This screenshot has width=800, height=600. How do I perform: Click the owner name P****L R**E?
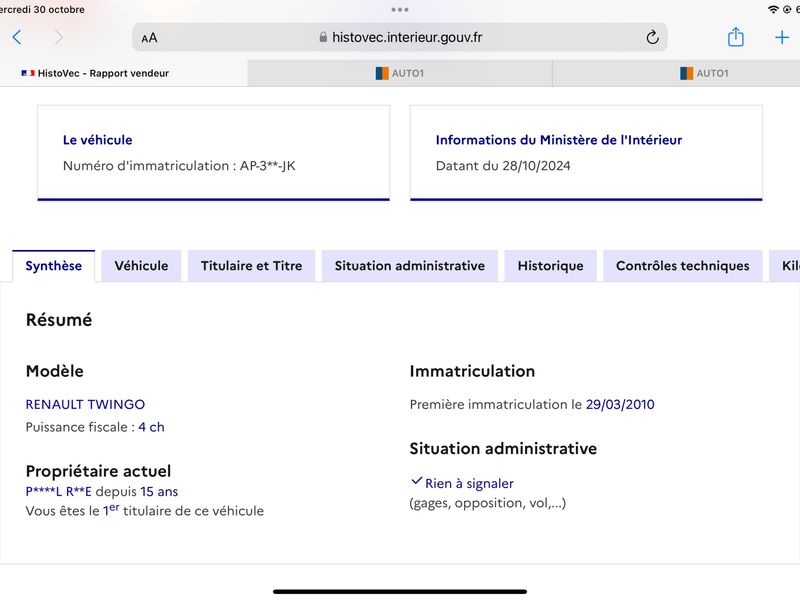coord(59,492)
